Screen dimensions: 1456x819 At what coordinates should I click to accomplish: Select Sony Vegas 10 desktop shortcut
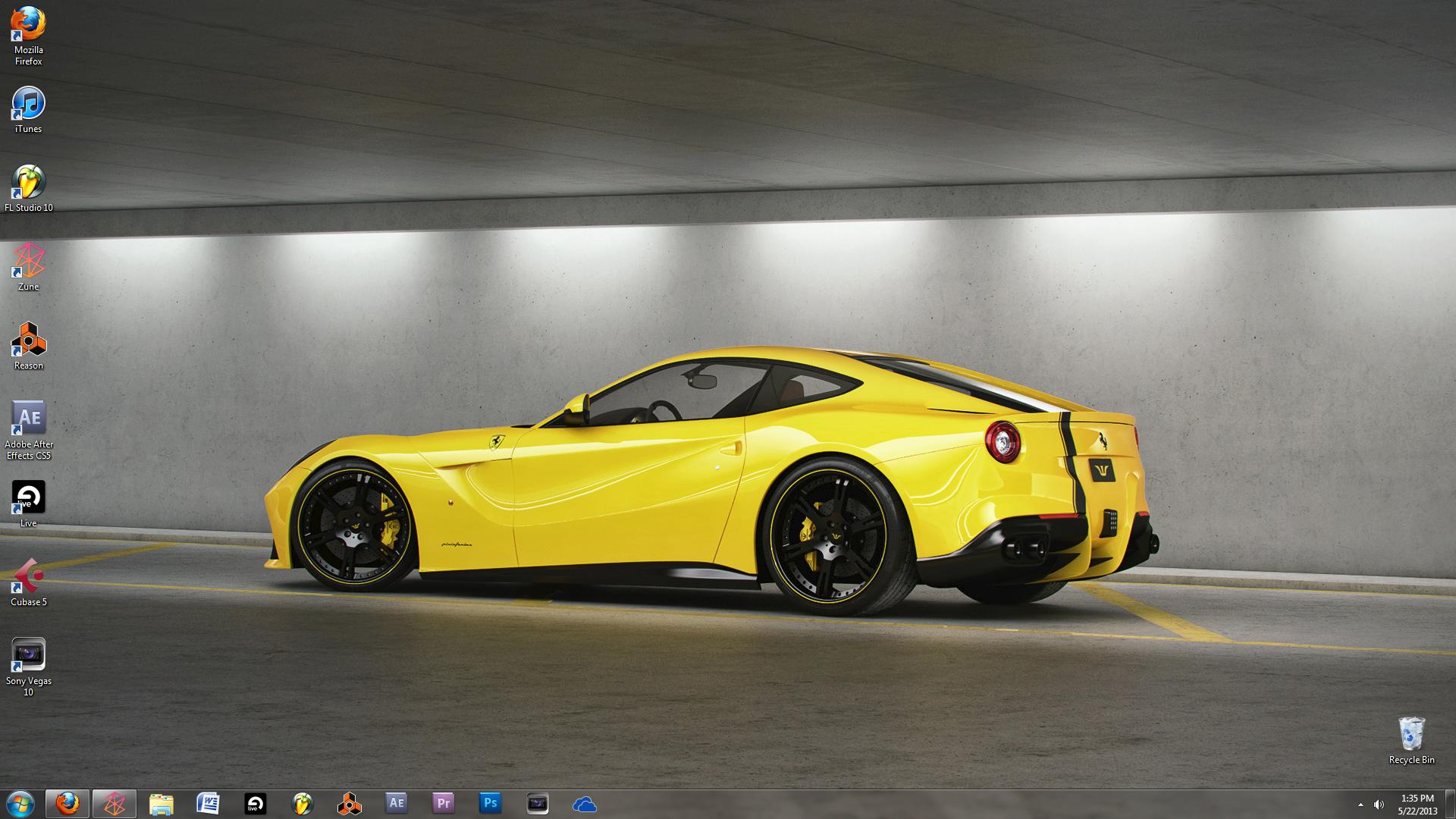[x=29, y=666]
